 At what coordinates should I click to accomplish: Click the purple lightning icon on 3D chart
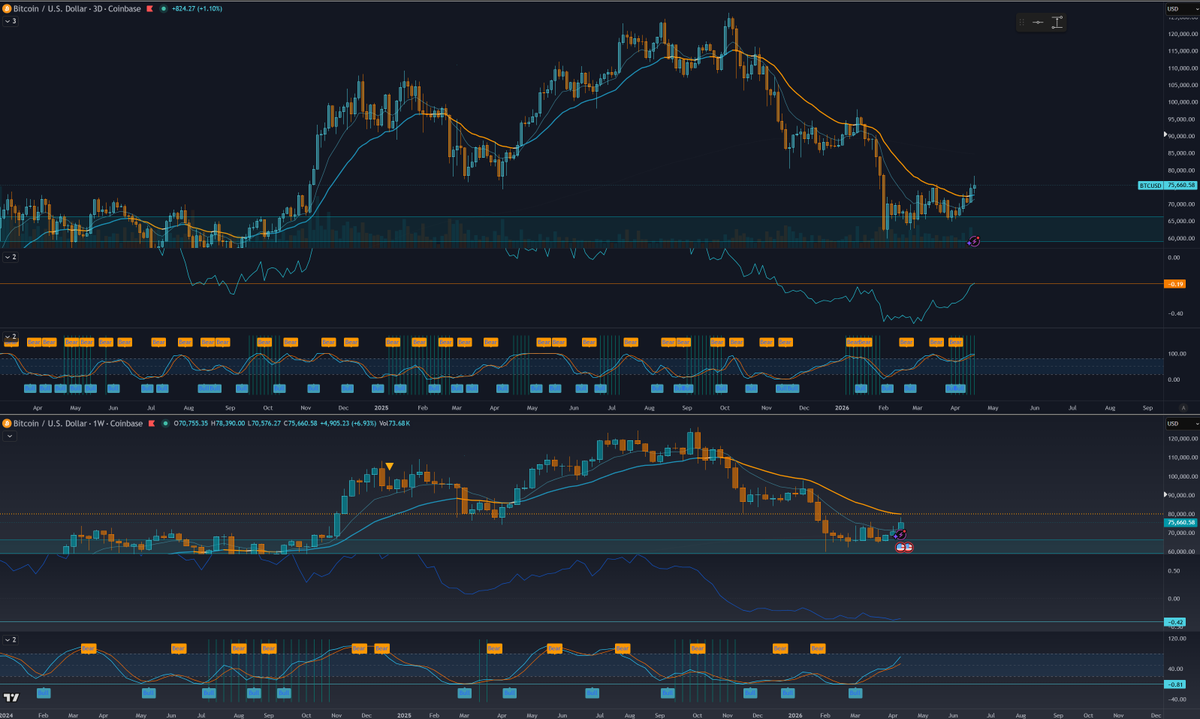click(975, 241)
